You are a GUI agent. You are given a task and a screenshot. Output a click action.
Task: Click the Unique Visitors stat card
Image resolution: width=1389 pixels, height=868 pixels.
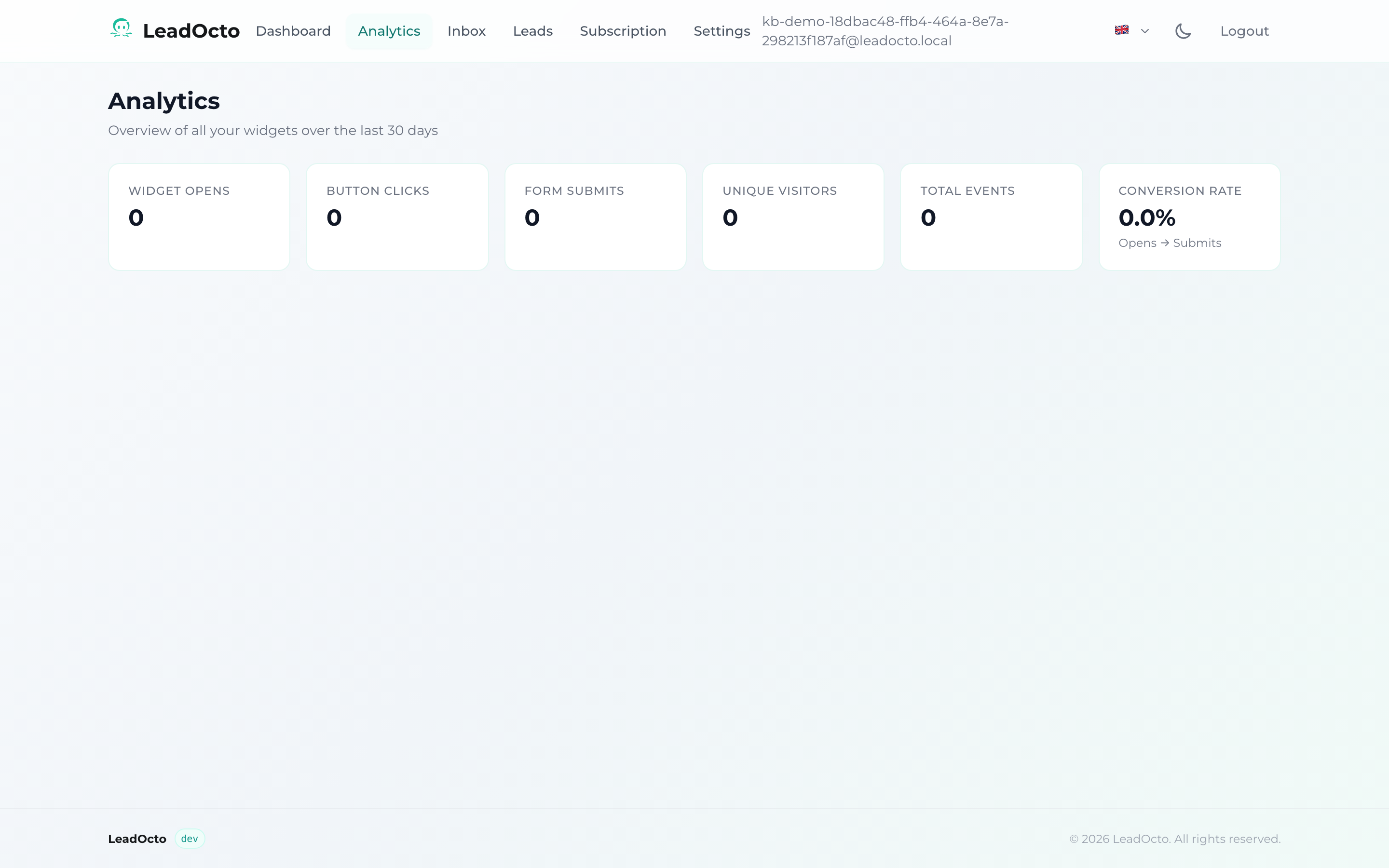coord(793,217)
